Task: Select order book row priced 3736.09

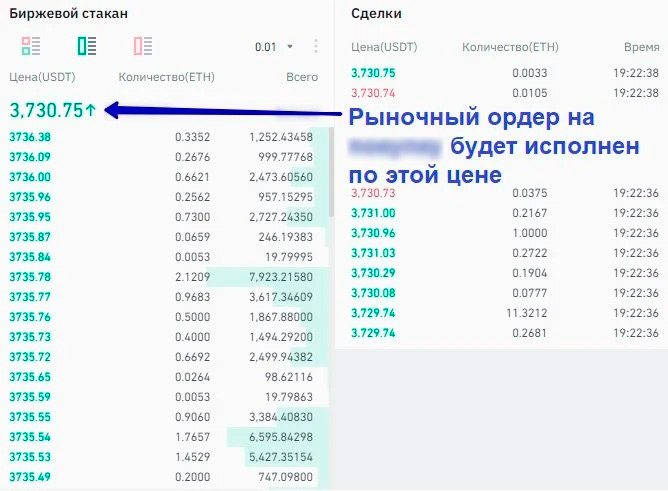Action: click(x=164, y=157)
